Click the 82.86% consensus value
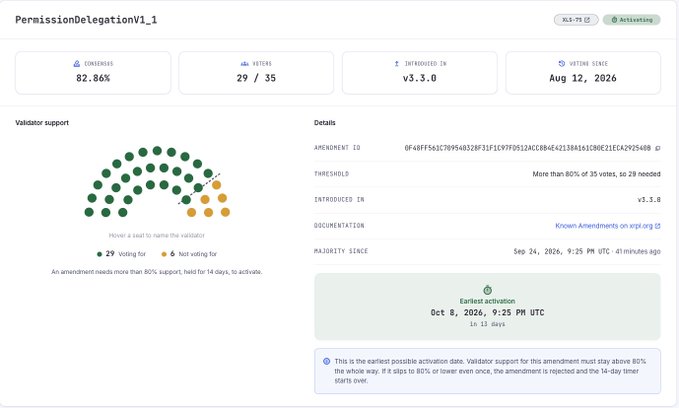This screenshot has height=408, width=679. (x=93, y=78)
